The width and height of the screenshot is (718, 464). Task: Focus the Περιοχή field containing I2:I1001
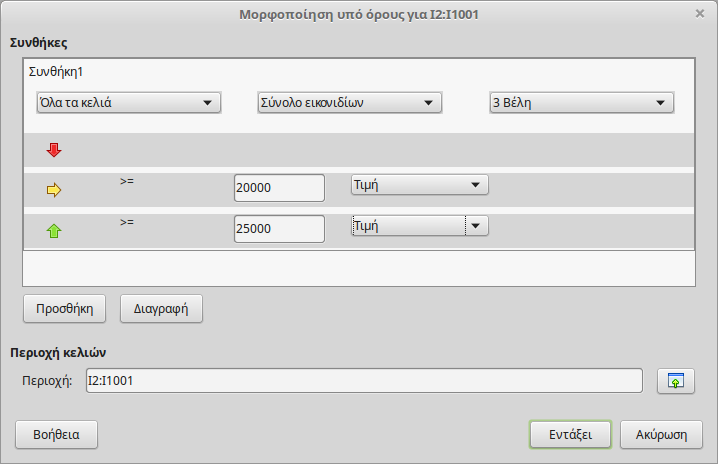363,381
